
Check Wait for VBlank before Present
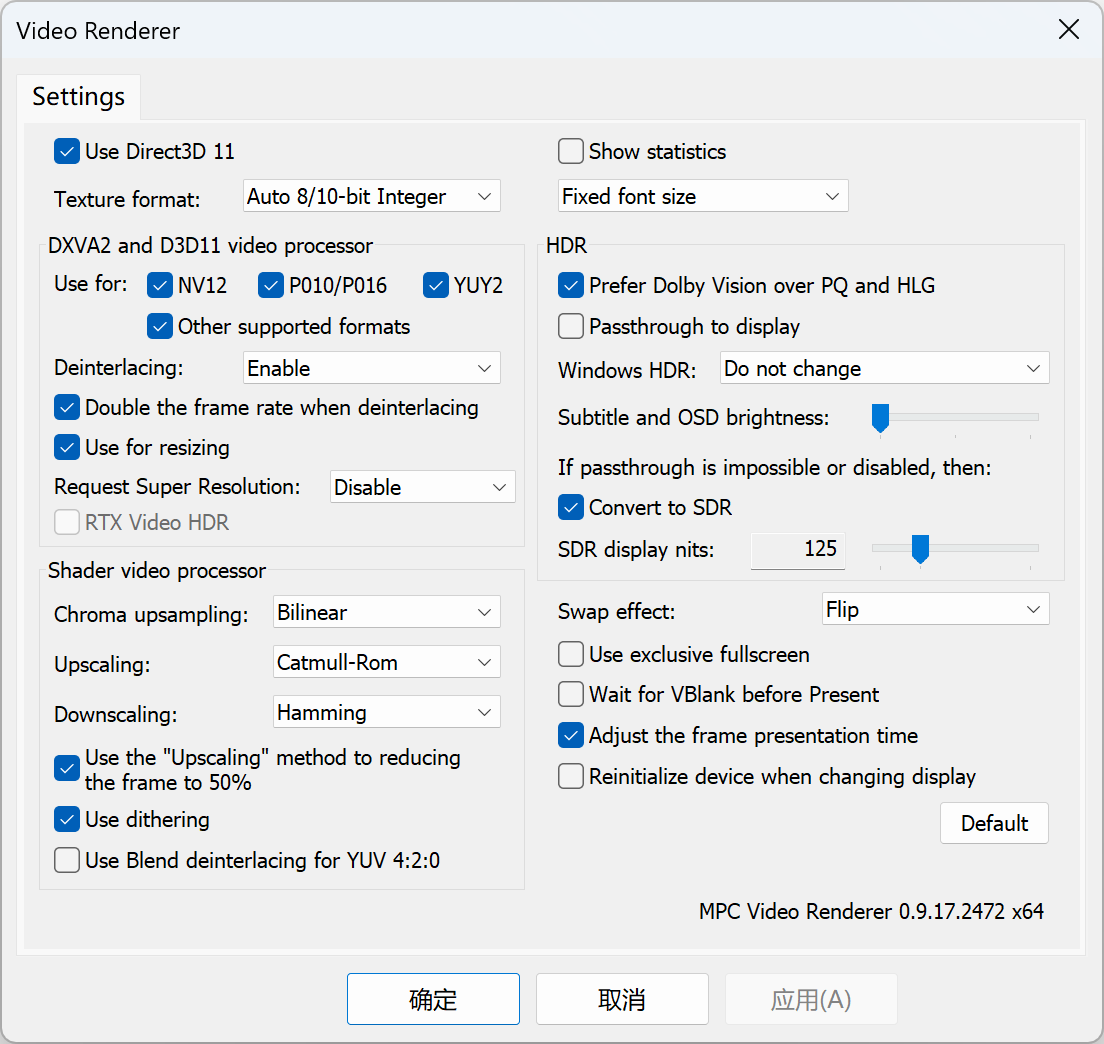pyautogui.click(x=571, y=695)
